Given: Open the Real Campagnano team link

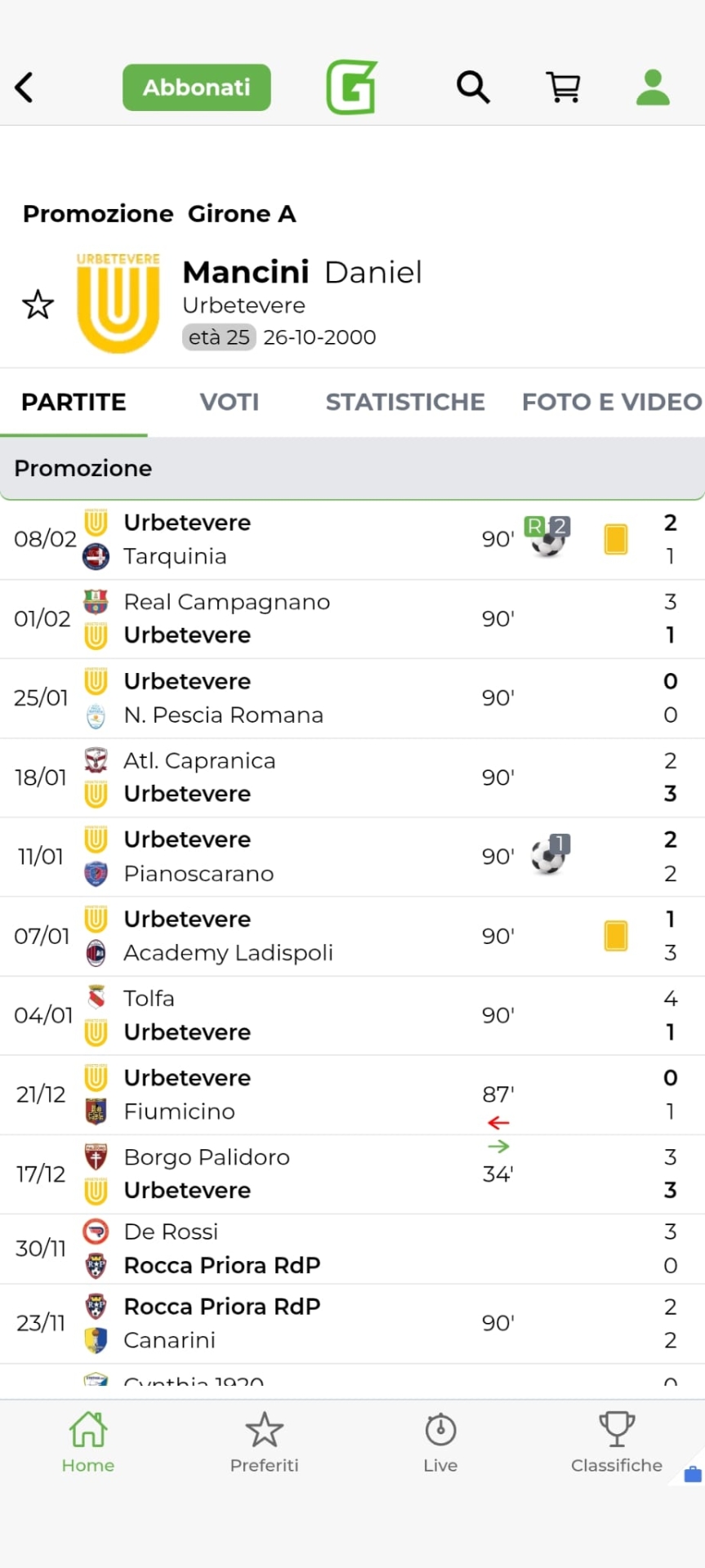Looking at the screenshot, I should pos(226,602).
